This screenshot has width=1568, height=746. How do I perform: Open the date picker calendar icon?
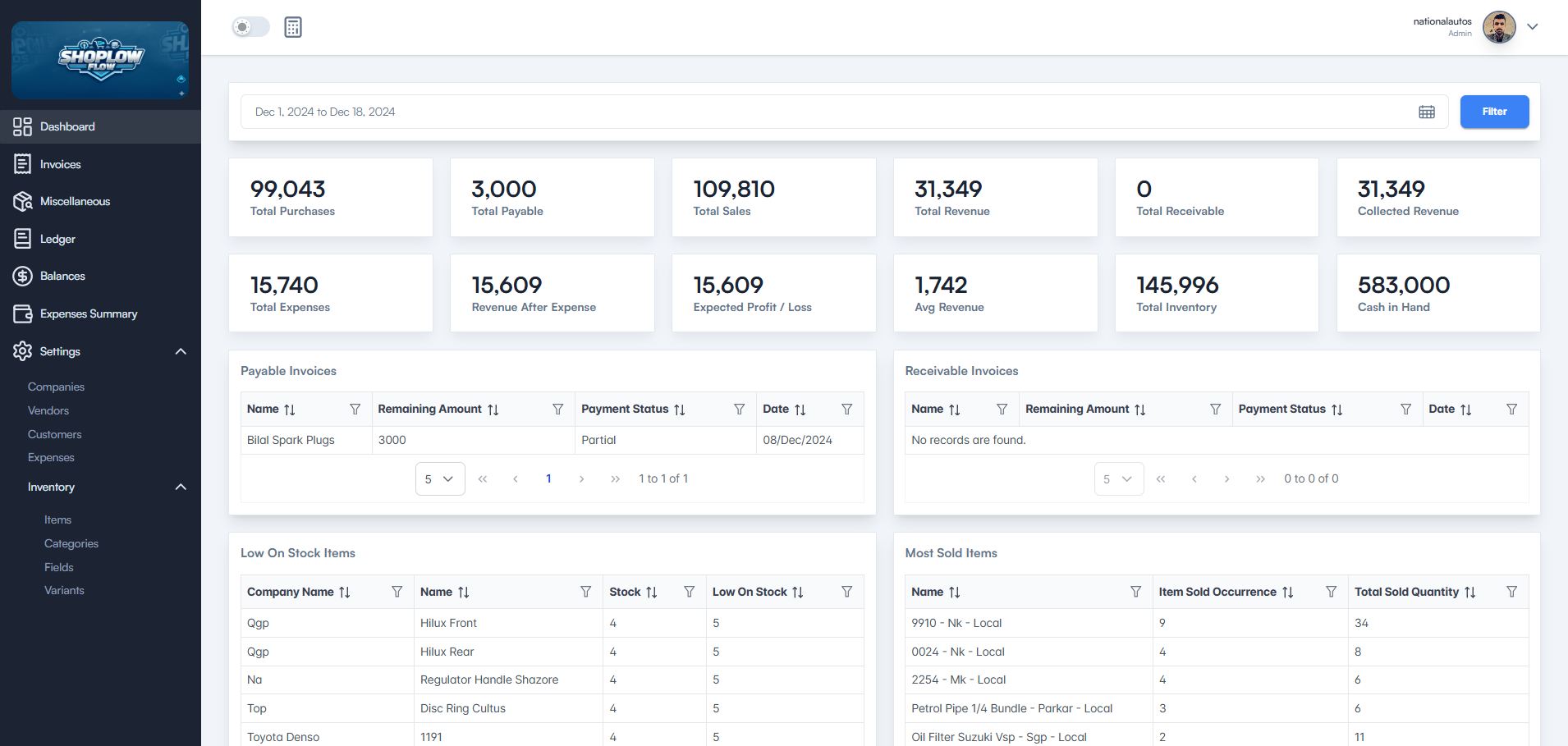coord(1427,112)
